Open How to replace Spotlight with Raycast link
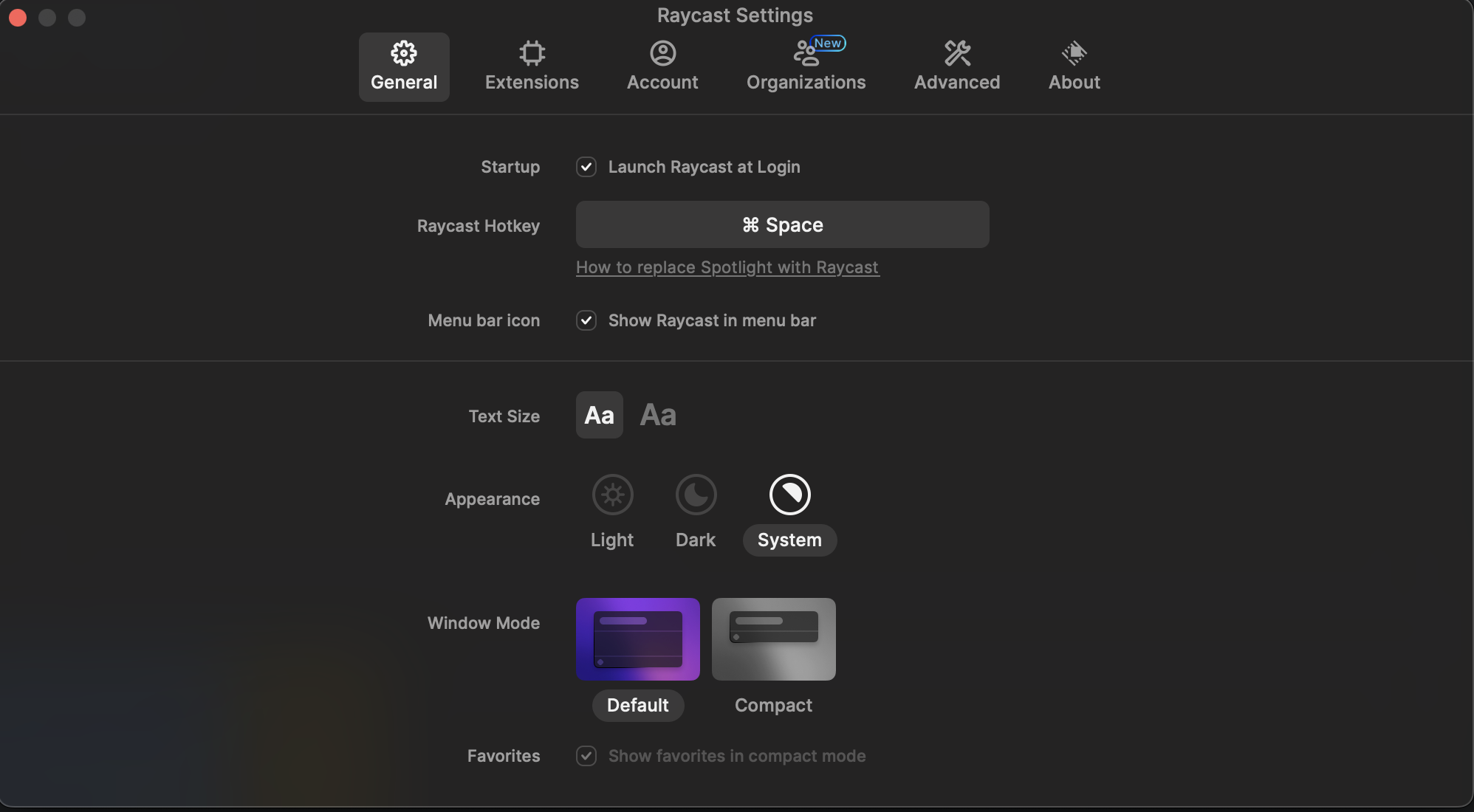The image size is (1474, 812). (727, 267)
